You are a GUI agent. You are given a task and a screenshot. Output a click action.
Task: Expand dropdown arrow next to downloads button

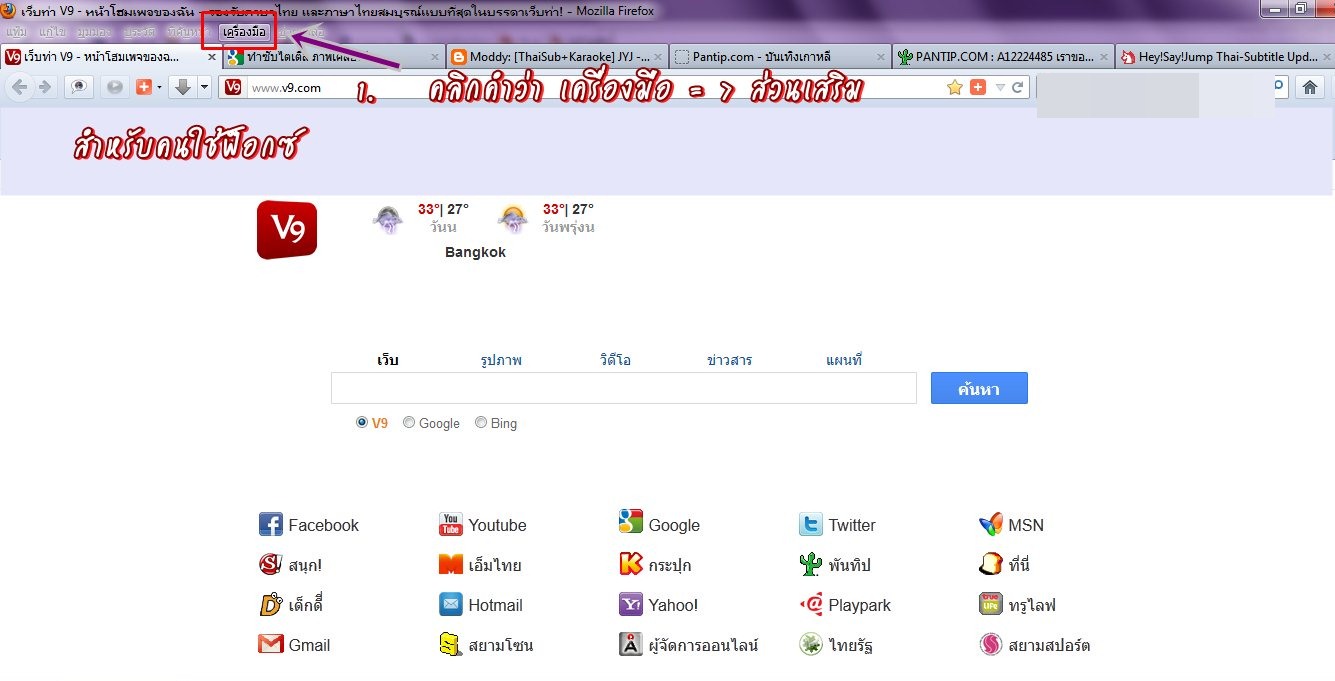pyautogui.click(x=204, y=87)
